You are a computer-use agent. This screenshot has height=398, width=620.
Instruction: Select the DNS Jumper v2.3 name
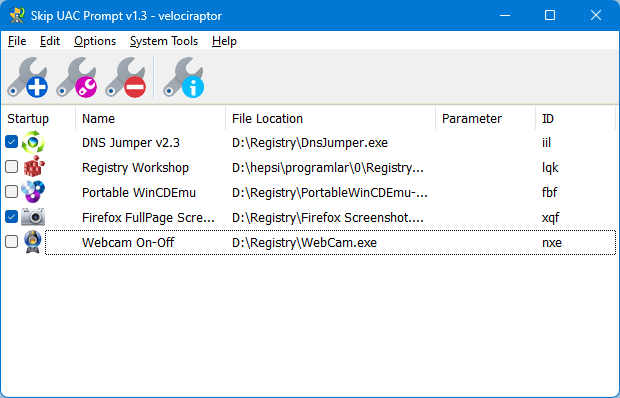pos(130,143)
